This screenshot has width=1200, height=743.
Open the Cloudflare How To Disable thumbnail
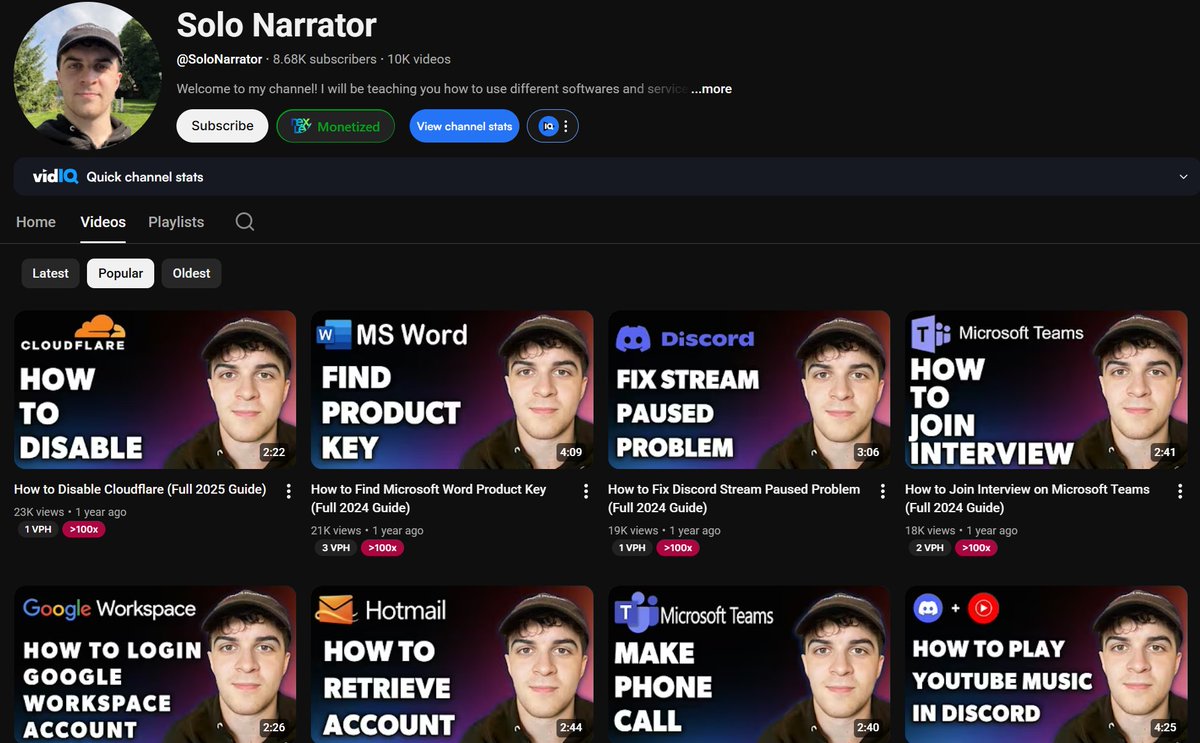(x=155, y=389)
